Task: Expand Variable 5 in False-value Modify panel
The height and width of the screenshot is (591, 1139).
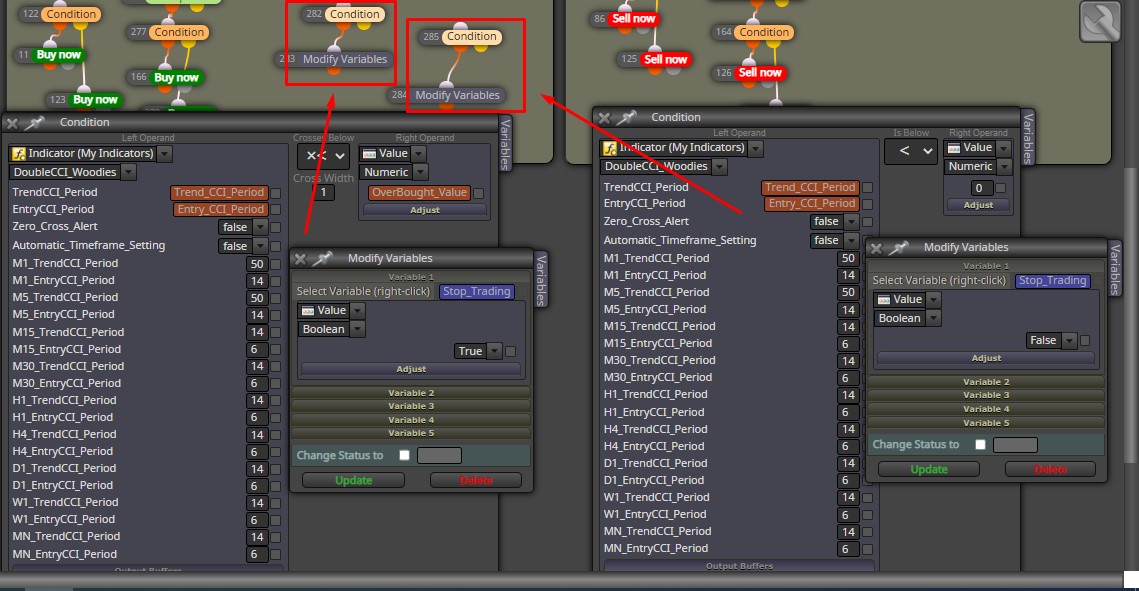Action: click(x=986, y=423)
